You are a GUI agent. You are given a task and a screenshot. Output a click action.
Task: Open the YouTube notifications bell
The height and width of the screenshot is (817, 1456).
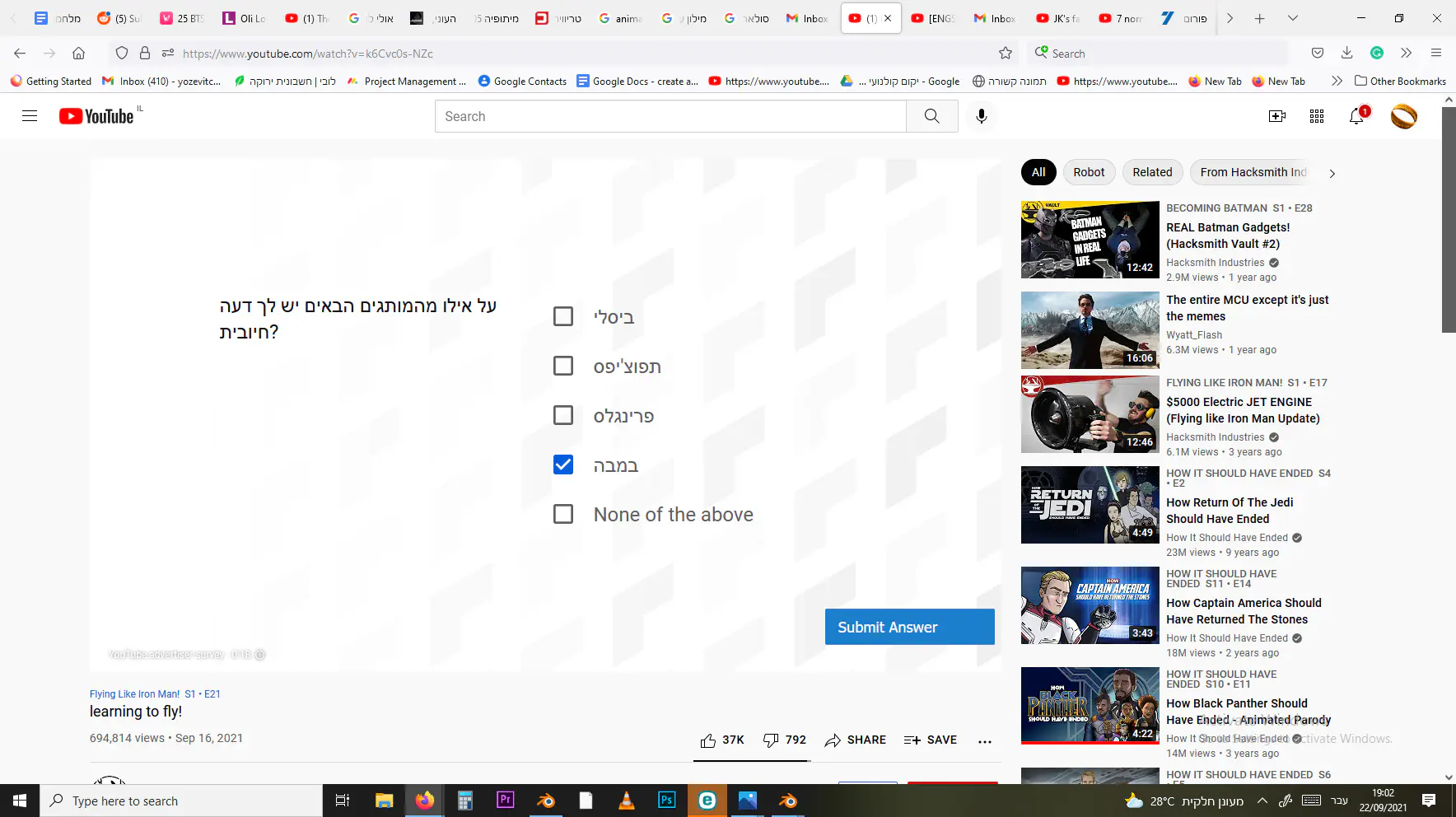(x=1356, y=116)
